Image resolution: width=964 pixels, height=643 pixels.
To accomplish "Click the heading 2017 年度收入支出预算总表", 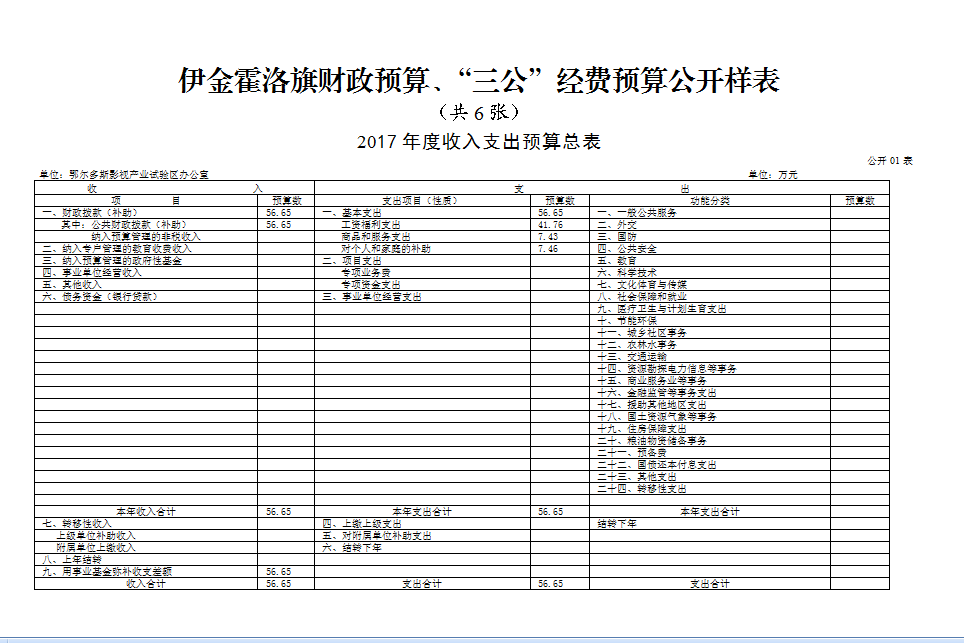I will pyautogui.click(x=479, y=142).
